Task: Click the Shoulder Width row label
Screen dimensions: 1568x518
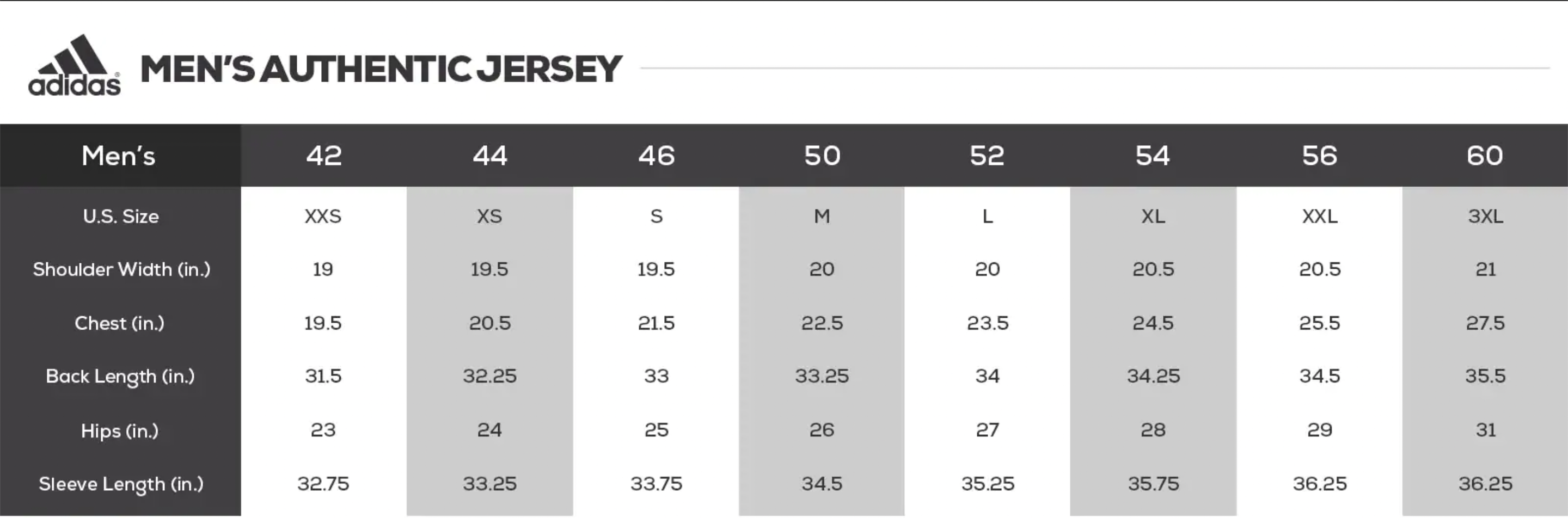Action: [x=121, y=269]
